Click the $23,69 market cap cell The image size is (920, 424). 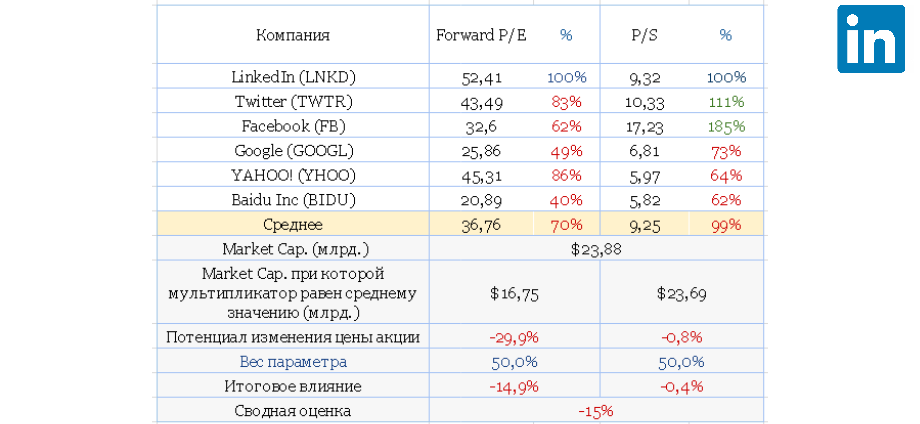pos(682,294)
